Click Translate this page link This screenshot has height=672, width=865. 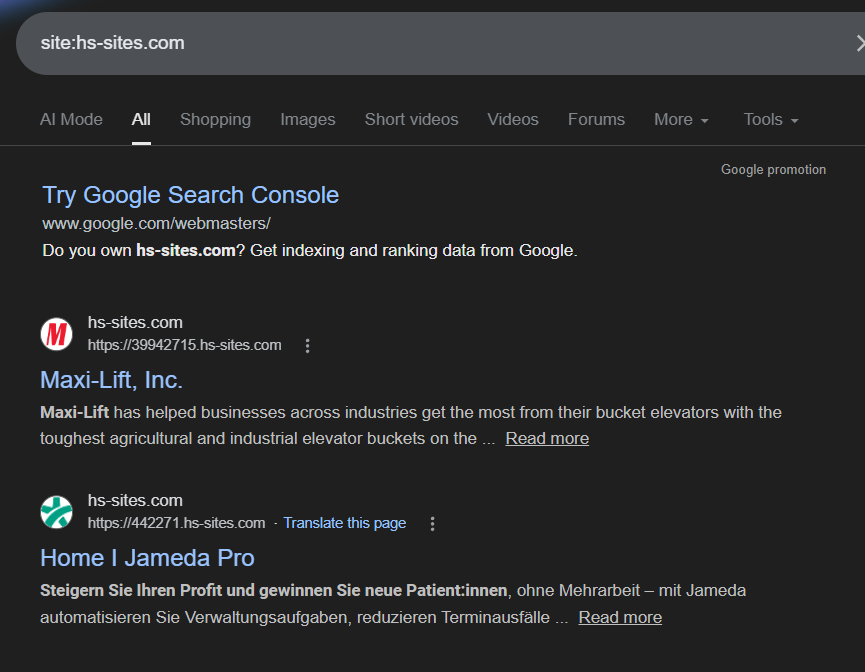tap(344, 523)
